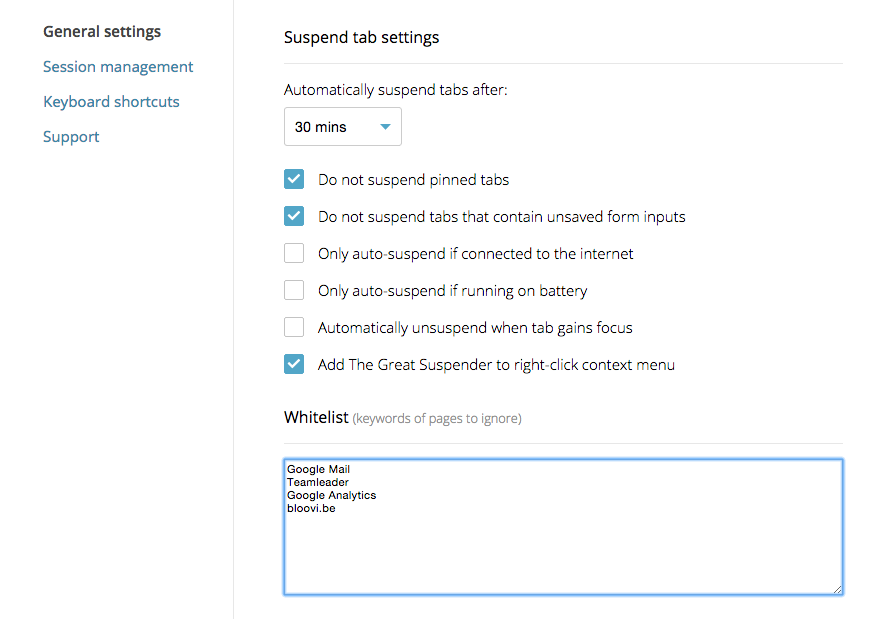Uncheck Add to right-click context menu checkbox
Image resolution: width=877 pixels, height=619 pixels.
click(294, 364)
